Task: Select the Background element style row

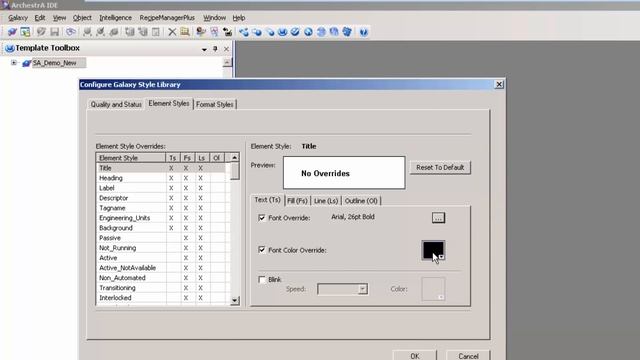Action: pyautogui.click(x=160, y=228)
